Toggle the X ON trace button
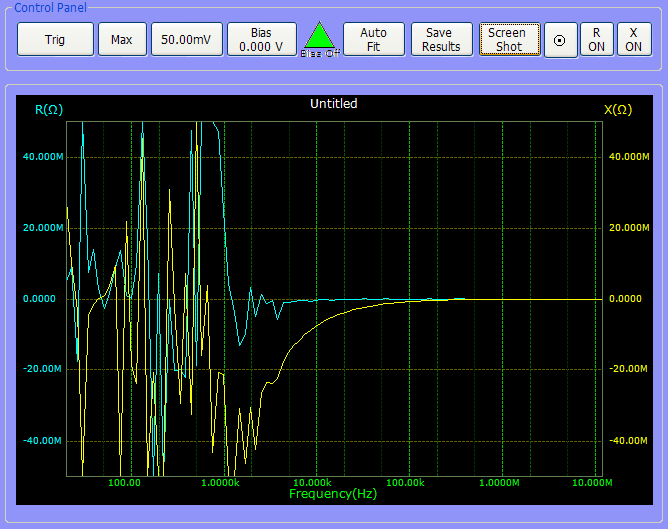The image size is (668, 529). (x=633, y=40)
